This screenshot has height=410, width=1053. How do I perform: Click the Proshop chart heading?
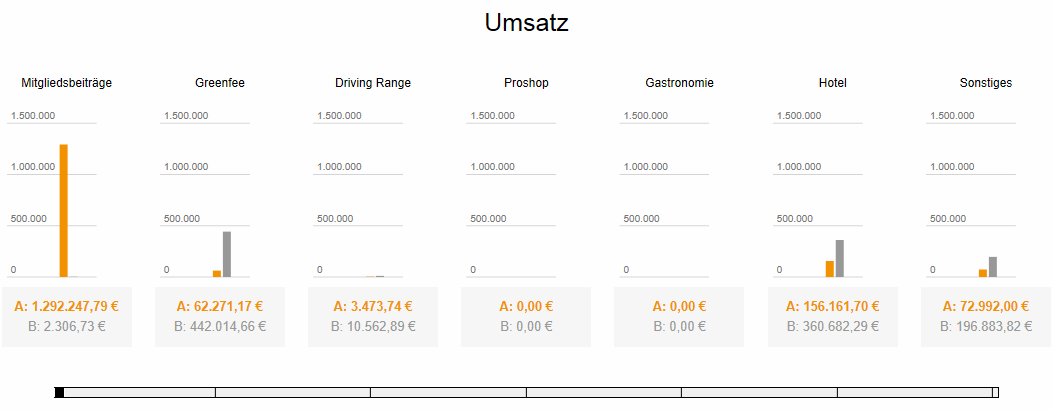[x=526, y=83]
